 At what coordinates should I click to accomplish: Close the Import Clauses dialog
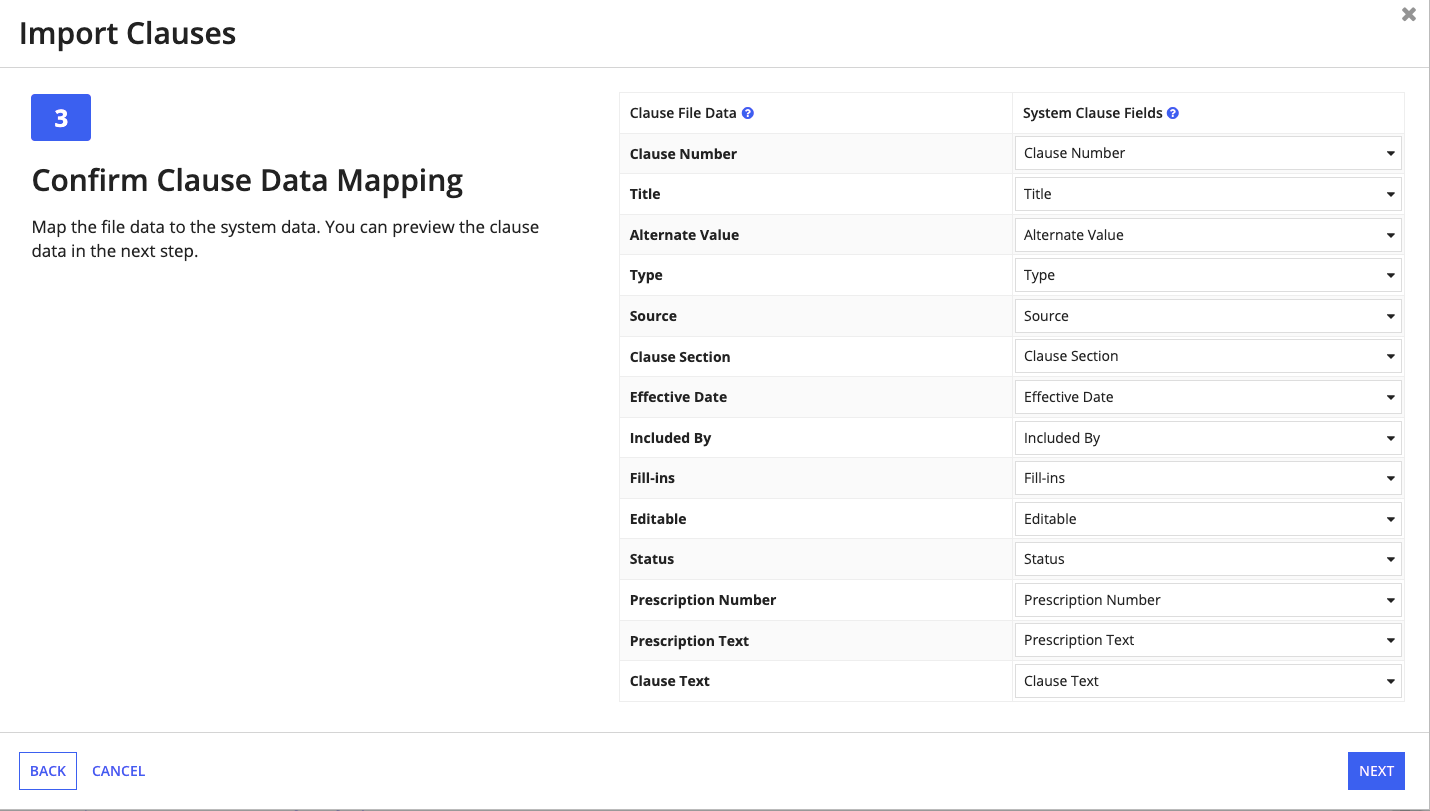(1409, 14)
